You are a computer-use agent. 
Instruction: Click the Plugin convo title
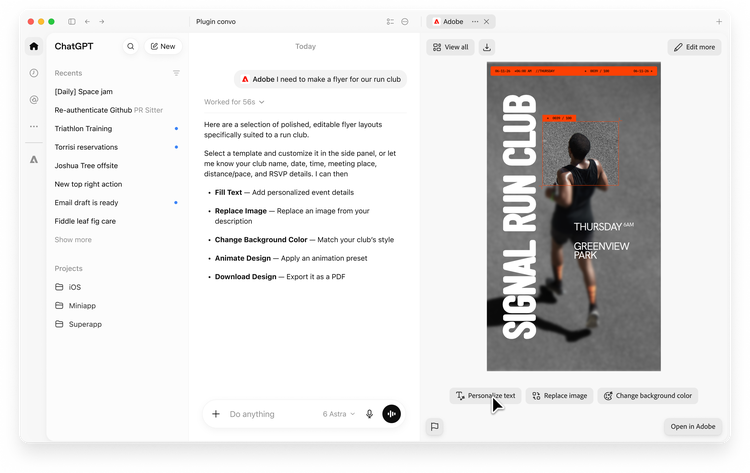[216, 22]
